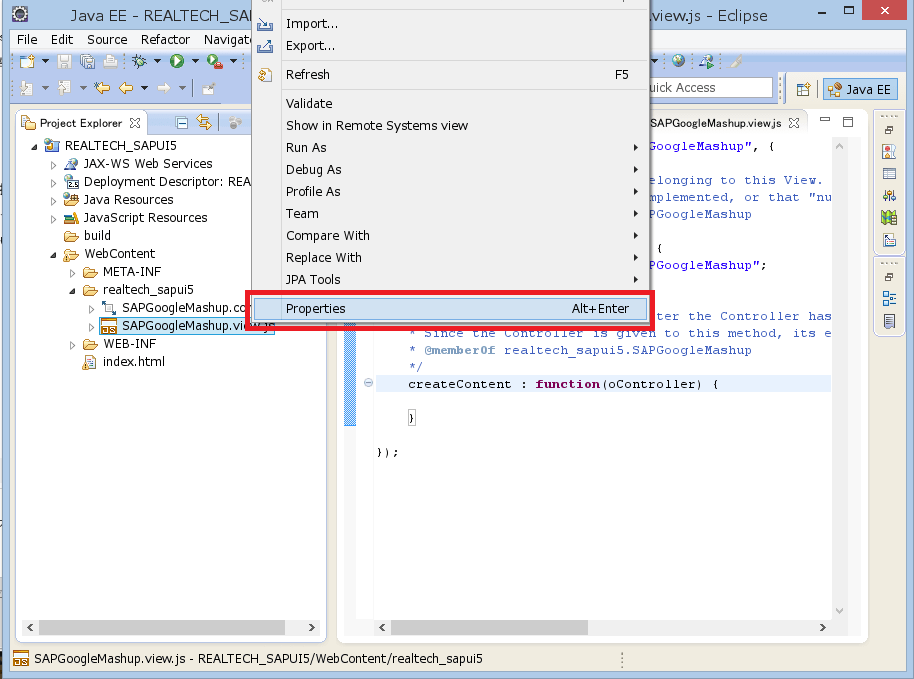Go to last edit location arrow icon
The height and width of the screenshot is (679, 914).
point(102,88)
